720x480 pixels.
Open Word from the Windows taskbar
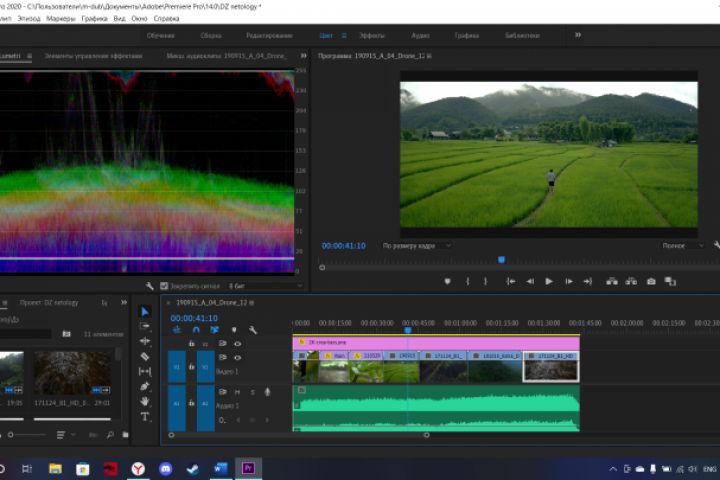pyautogui.click(x=220, y=468)
